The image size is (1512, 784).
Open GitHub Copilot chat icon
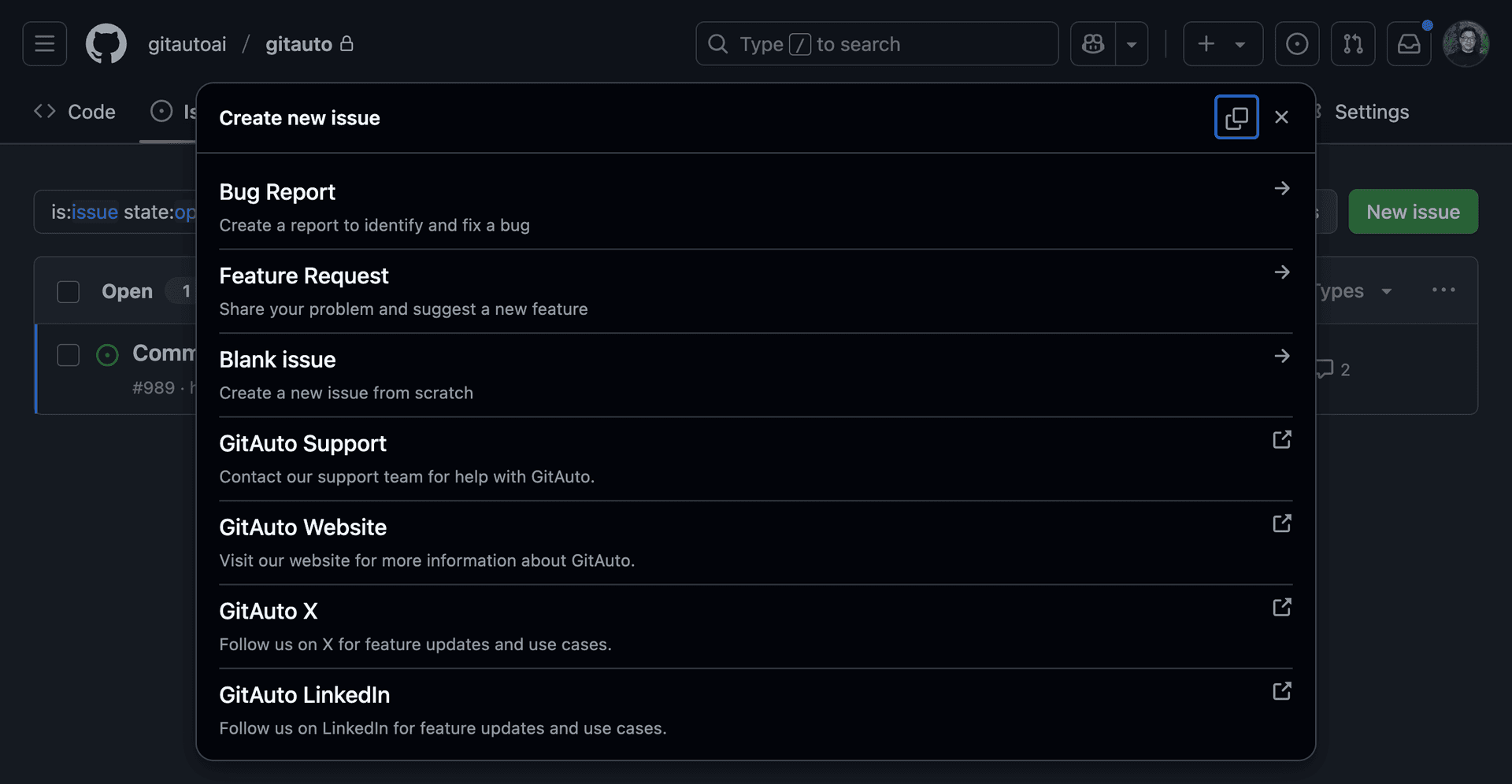[1093, 44]
